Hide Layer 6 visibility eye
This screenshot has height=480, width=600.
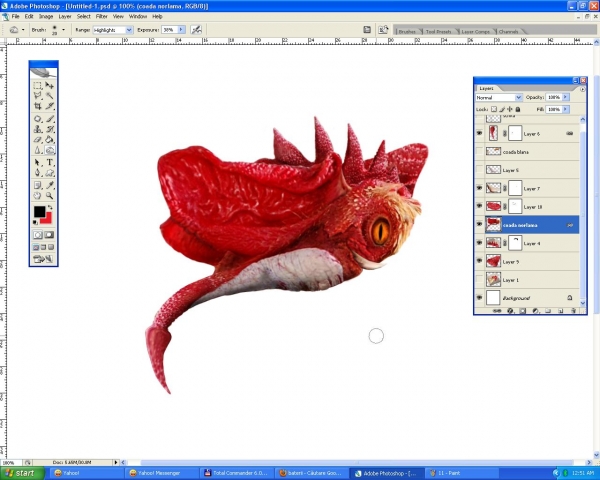479,133
